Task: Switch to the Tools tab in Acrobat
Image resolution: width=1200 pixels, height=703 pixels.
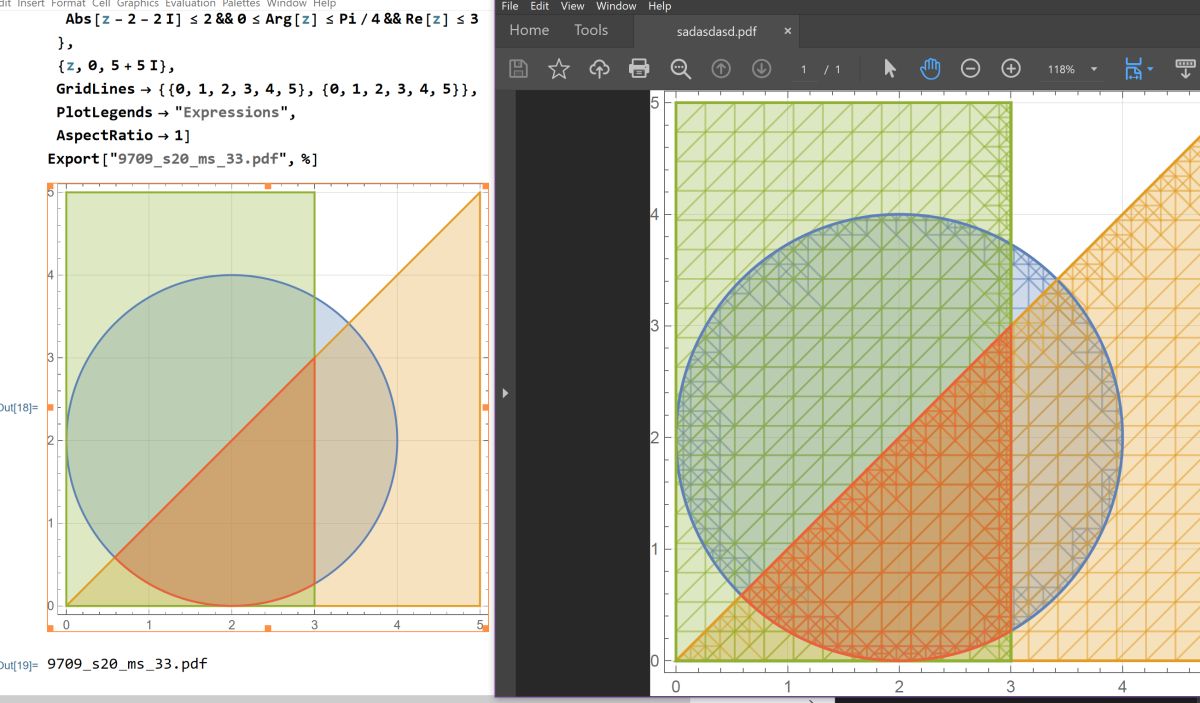Action: coord(591,30)
